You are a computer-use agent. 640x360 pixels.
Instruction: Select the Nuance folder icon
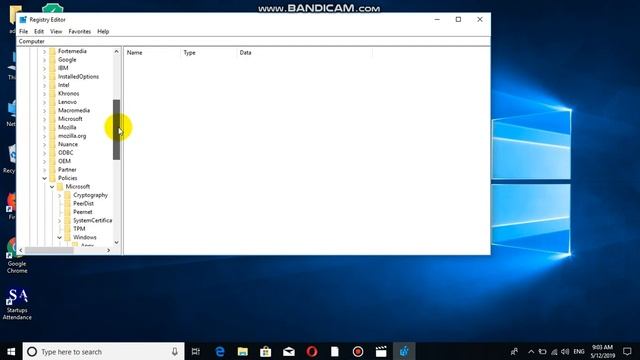[53, 144]
